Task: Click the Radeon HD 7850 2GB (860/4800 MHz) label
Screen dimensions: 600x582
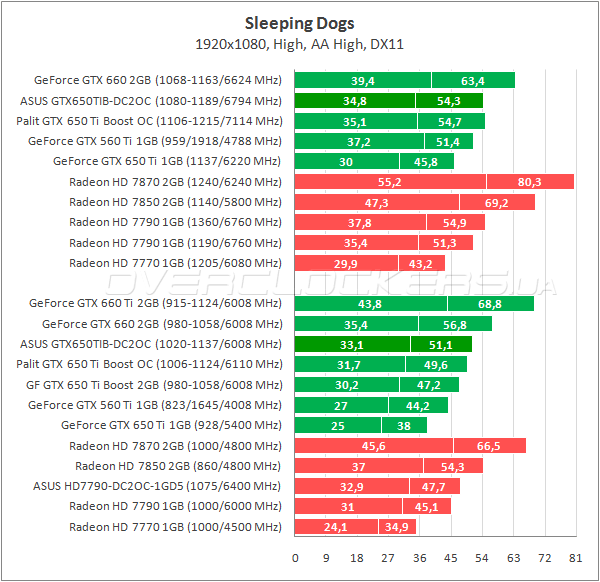Action: pyautogui.click(x=179, y=466)
